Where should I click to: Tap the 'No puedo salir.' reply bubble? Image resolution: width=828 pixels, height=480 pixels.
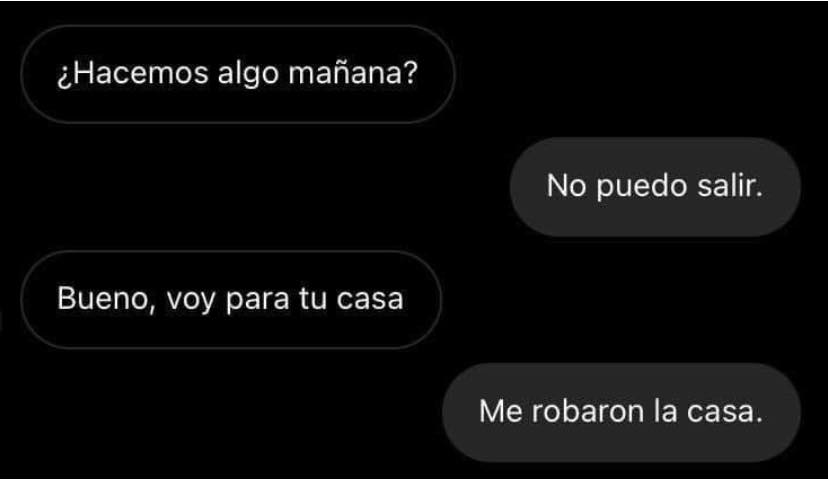(655, 186)
